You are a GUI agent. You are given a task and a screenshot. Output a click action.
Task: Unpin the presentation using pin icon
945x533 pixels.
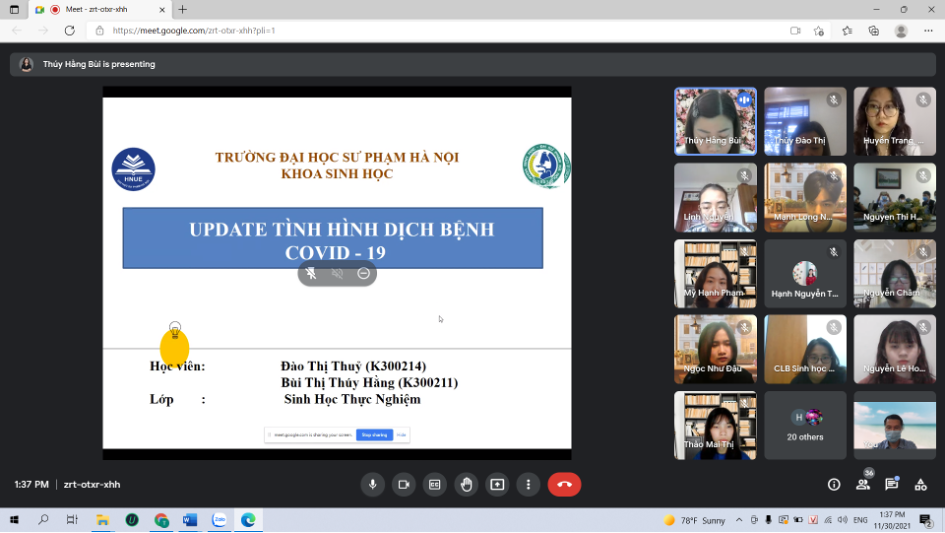[x=312, y=273]
